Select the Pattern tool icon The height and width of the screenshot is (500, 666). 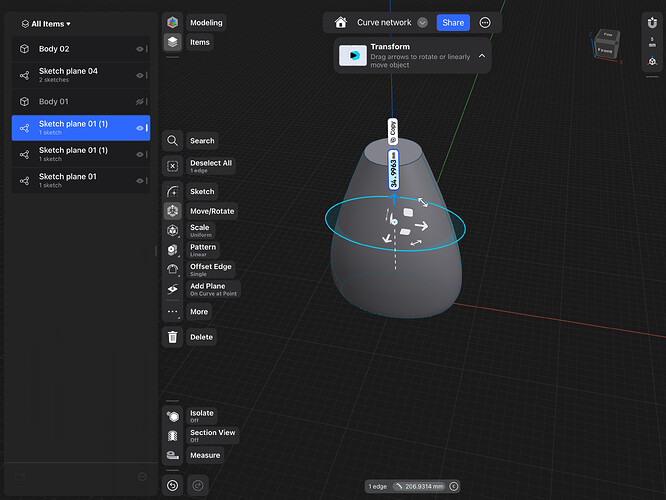tap(173, 250)
